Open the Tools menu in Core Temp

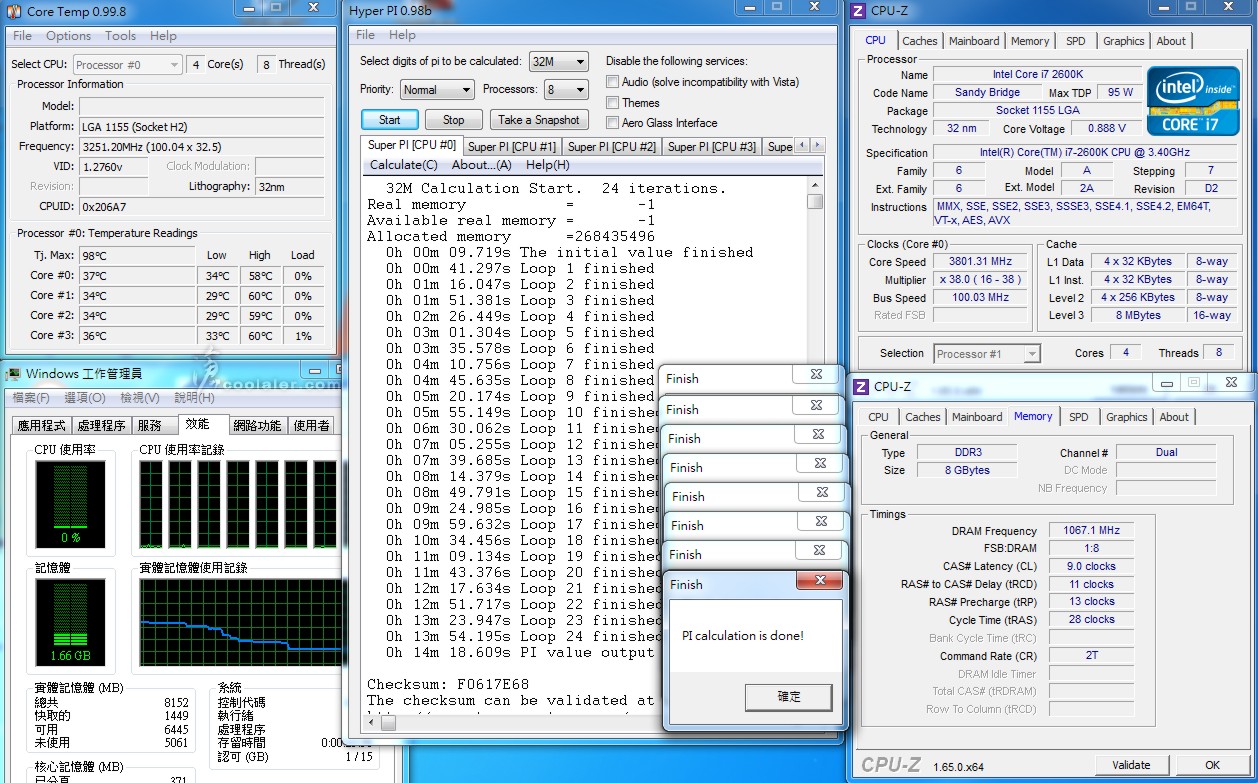click(120, 36)
